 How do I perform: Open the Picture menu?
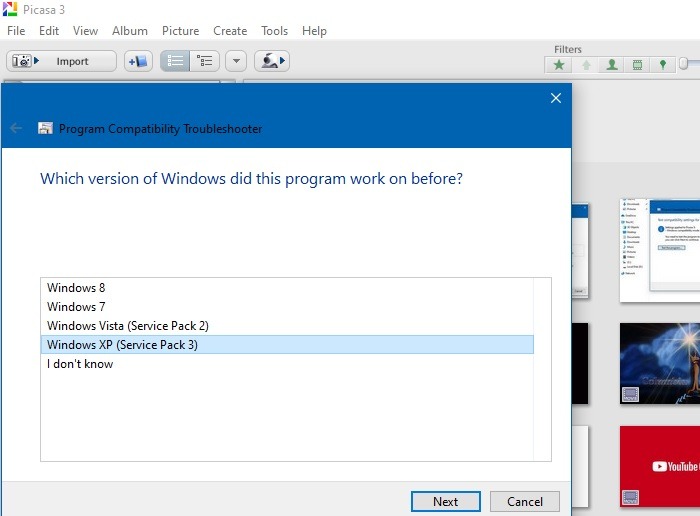point(180,31)
